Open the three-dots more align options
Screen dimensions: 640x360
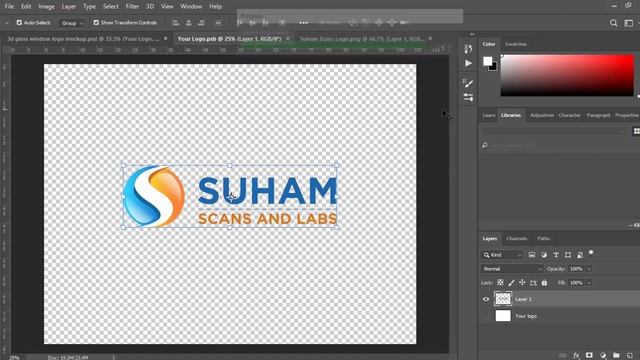303,23
